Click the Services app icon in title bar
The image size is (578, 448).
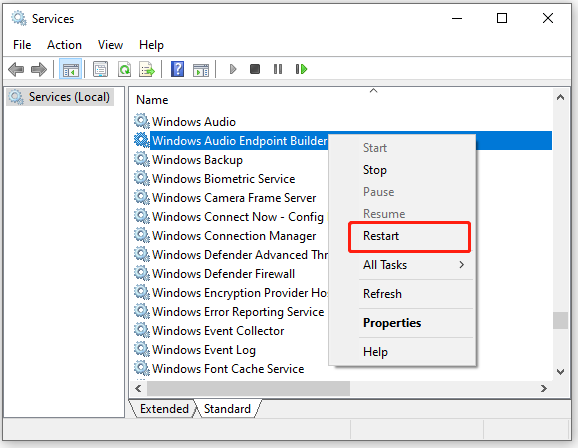(19, 18)
